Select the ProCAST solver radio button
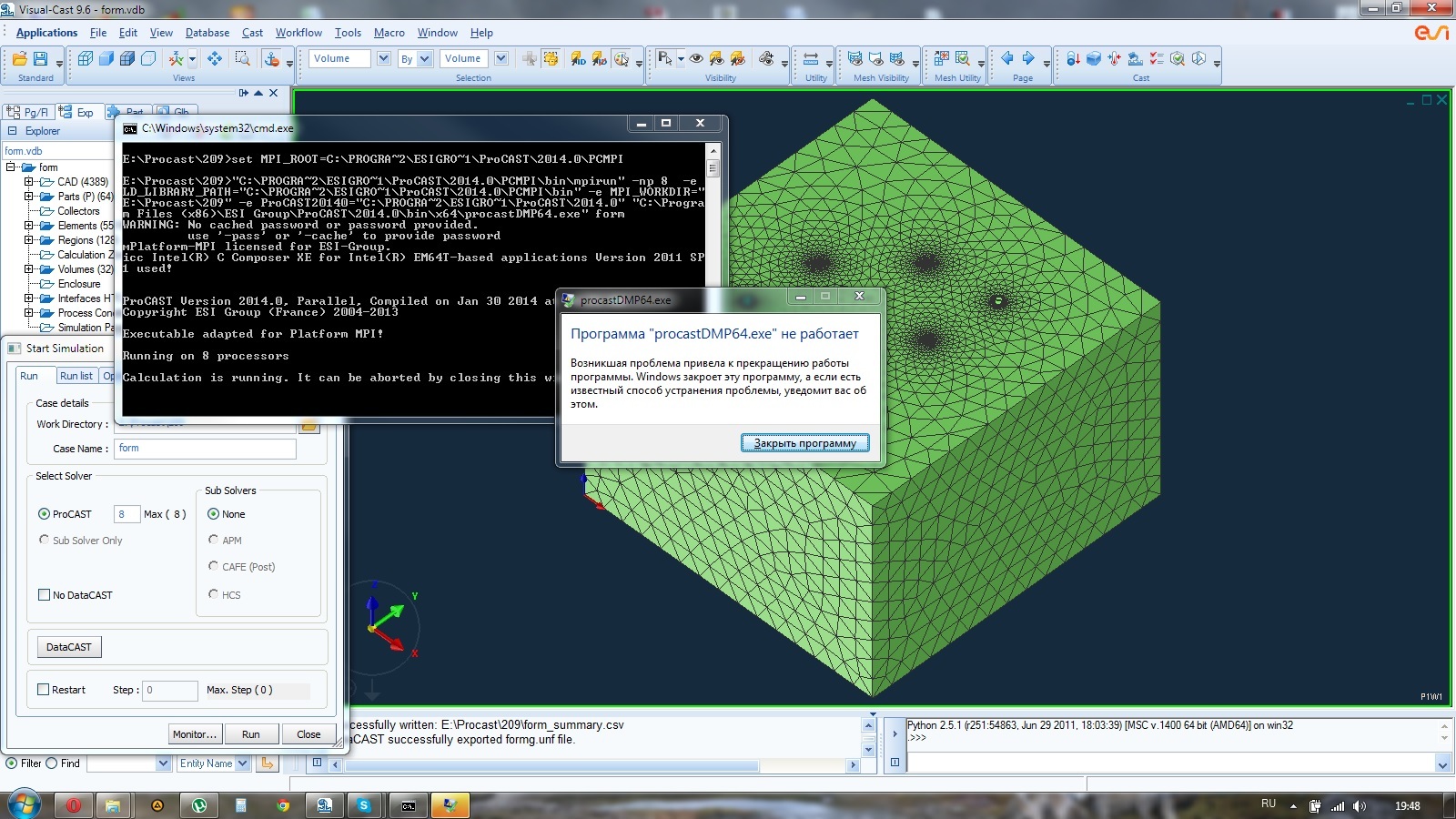 tap(44, 514)
